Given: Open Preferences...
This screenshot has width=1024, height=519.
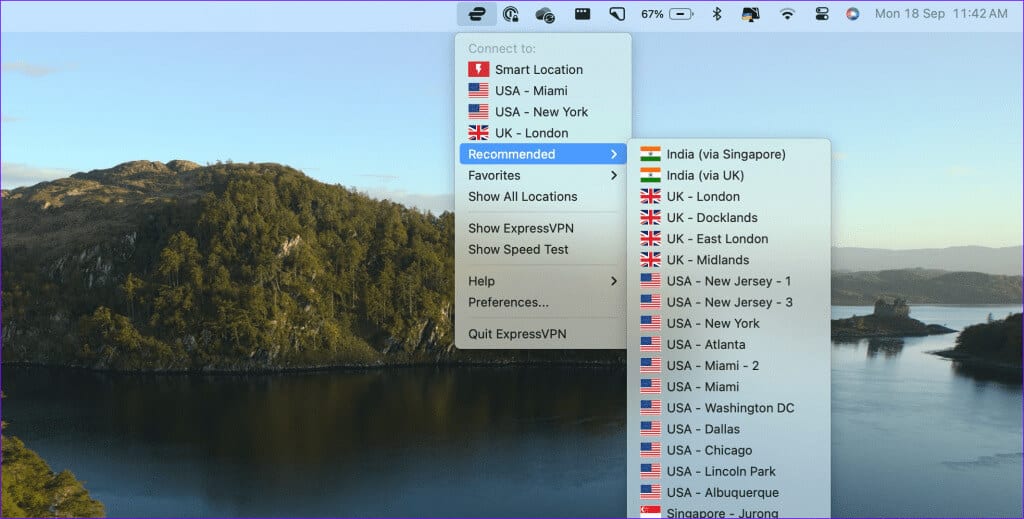Looking at the screenshot, I should (543, 302).
